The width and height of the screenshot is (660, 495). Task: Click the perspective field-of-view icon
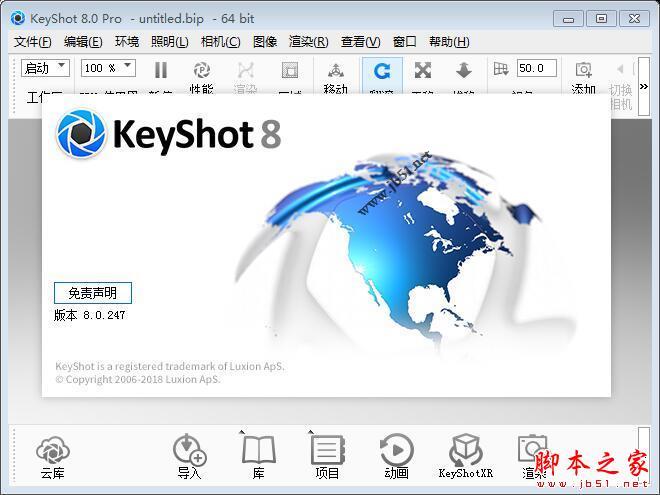[501, 69]
